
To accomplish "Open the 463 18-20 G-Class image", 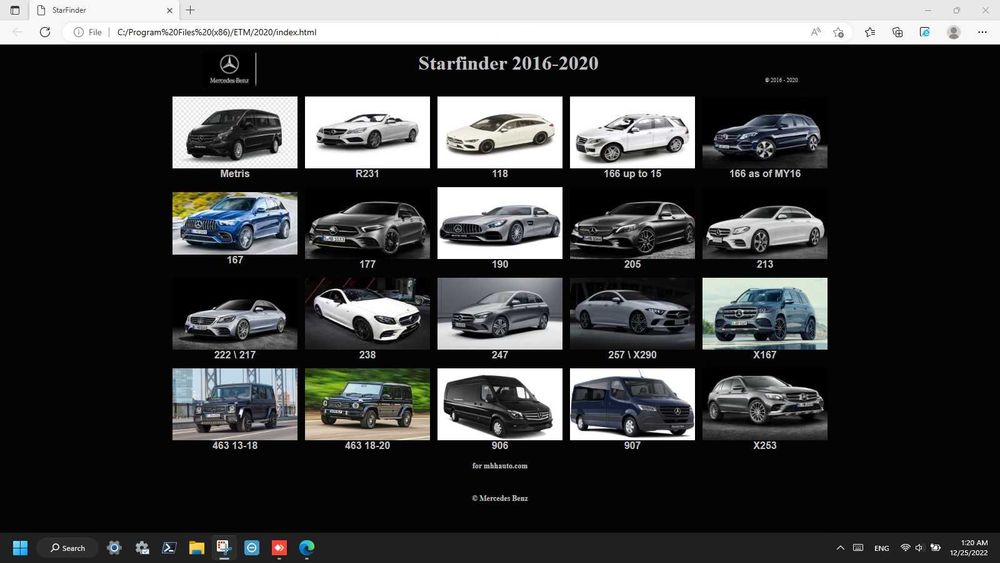I will 367,404.
